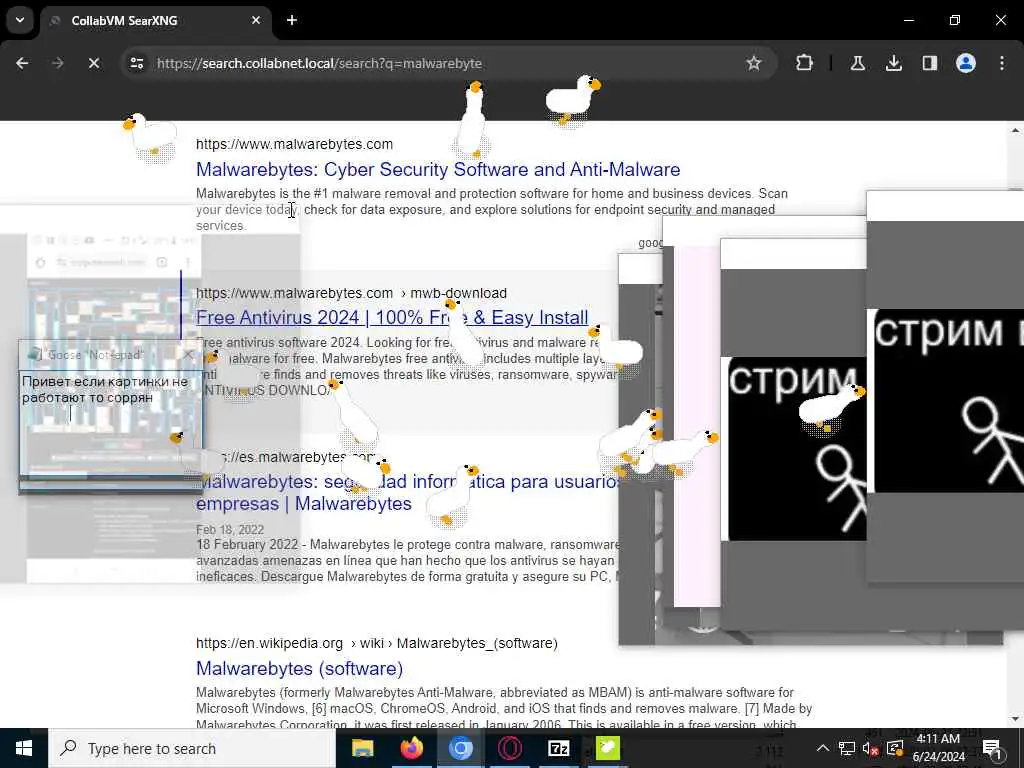Open Free Antivirus 2024 result link
This screenshot has width=1024, height=768.
pyautogui.click(x=392, y=317)
